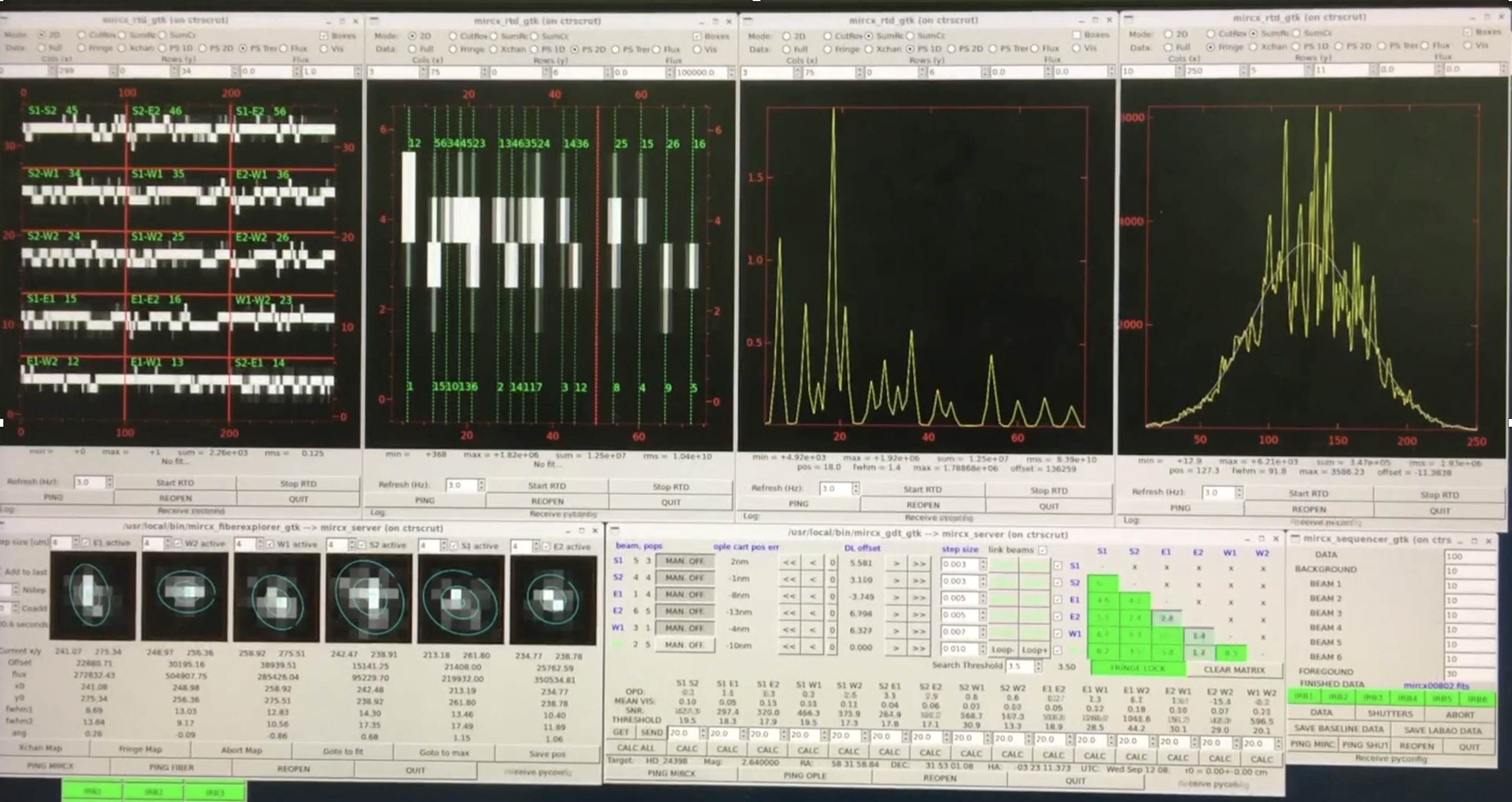Click the S1 fiber map thumbnail image
Viewport: 1512px width, 802px height.
tap(461, 599)
